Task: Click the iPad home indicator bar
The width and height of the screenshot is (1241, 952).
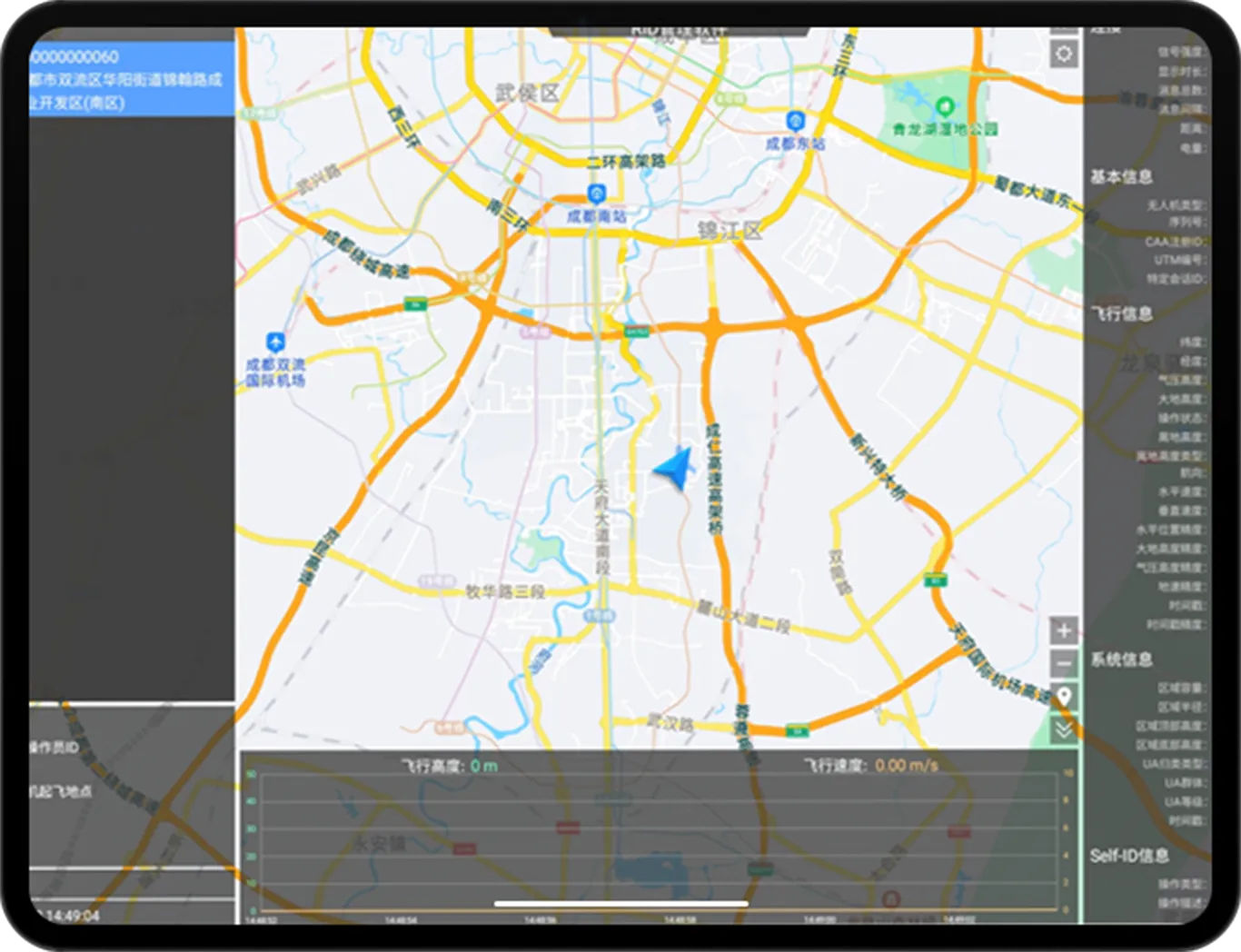Action: (x=620, y=904)
